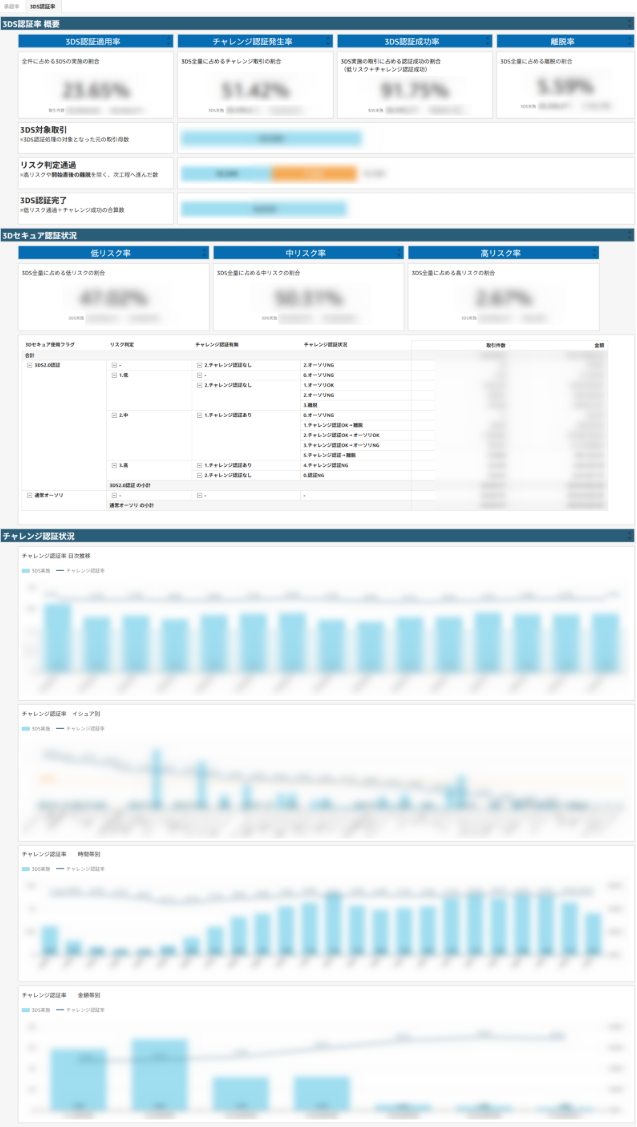Open the options menu on 3DS認証成功率 card header
Screen dimensions: 637x1127
(x=489, y=42)
